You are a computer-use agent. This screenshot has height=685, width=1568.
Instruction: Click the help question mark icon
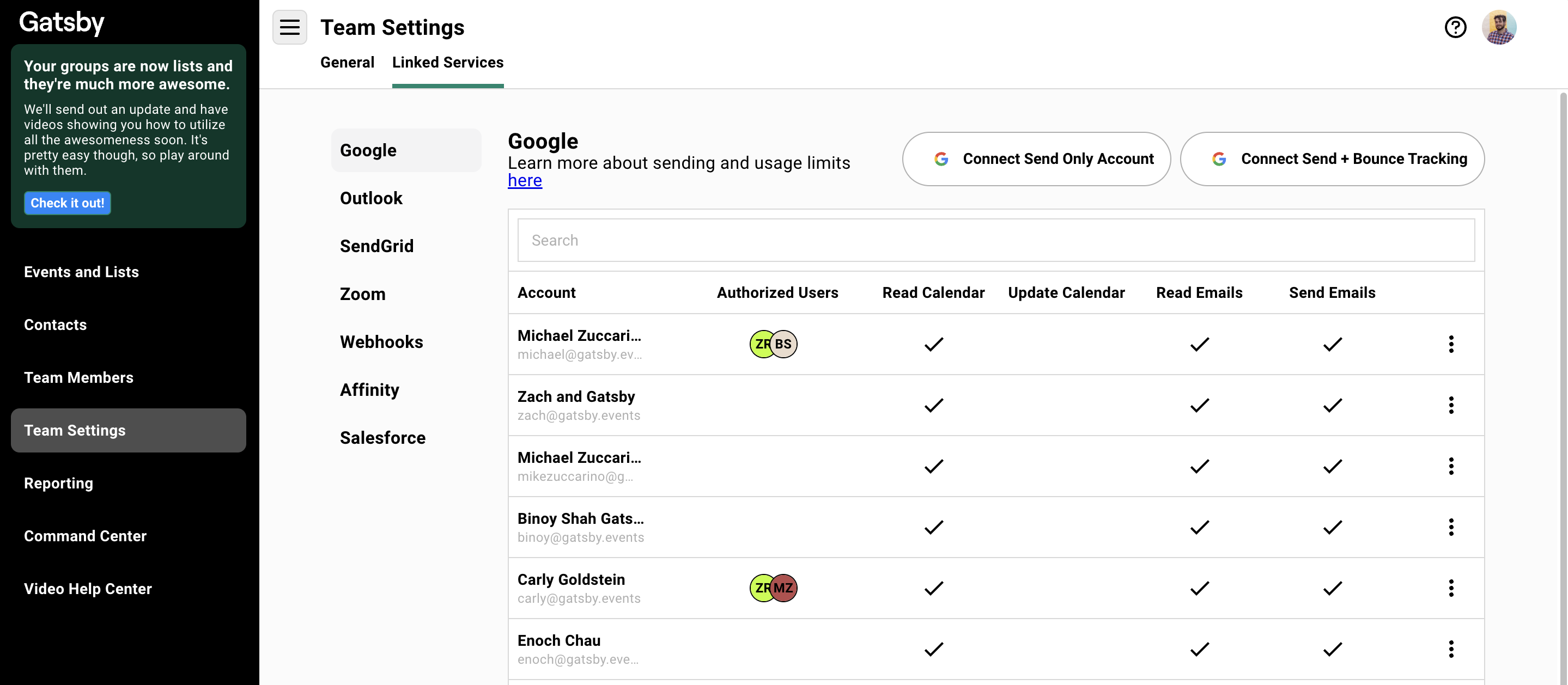[1455, 27]
